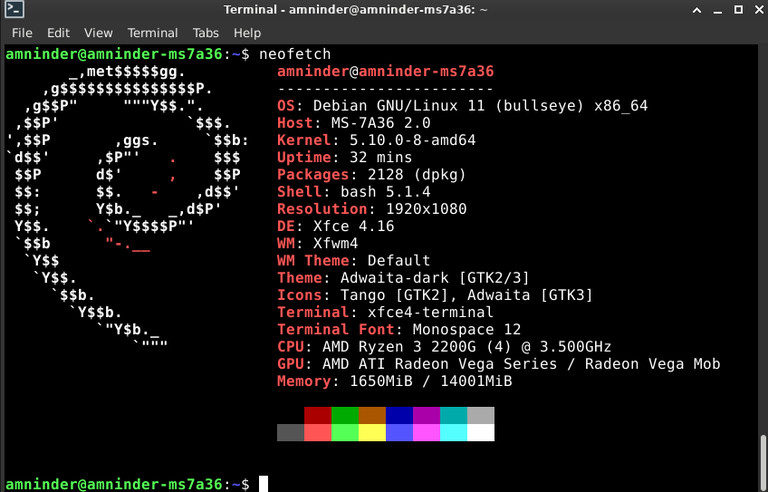Screen dimensions: 768x492
Task: Click the bright green color block
Action: click(345, 433)
